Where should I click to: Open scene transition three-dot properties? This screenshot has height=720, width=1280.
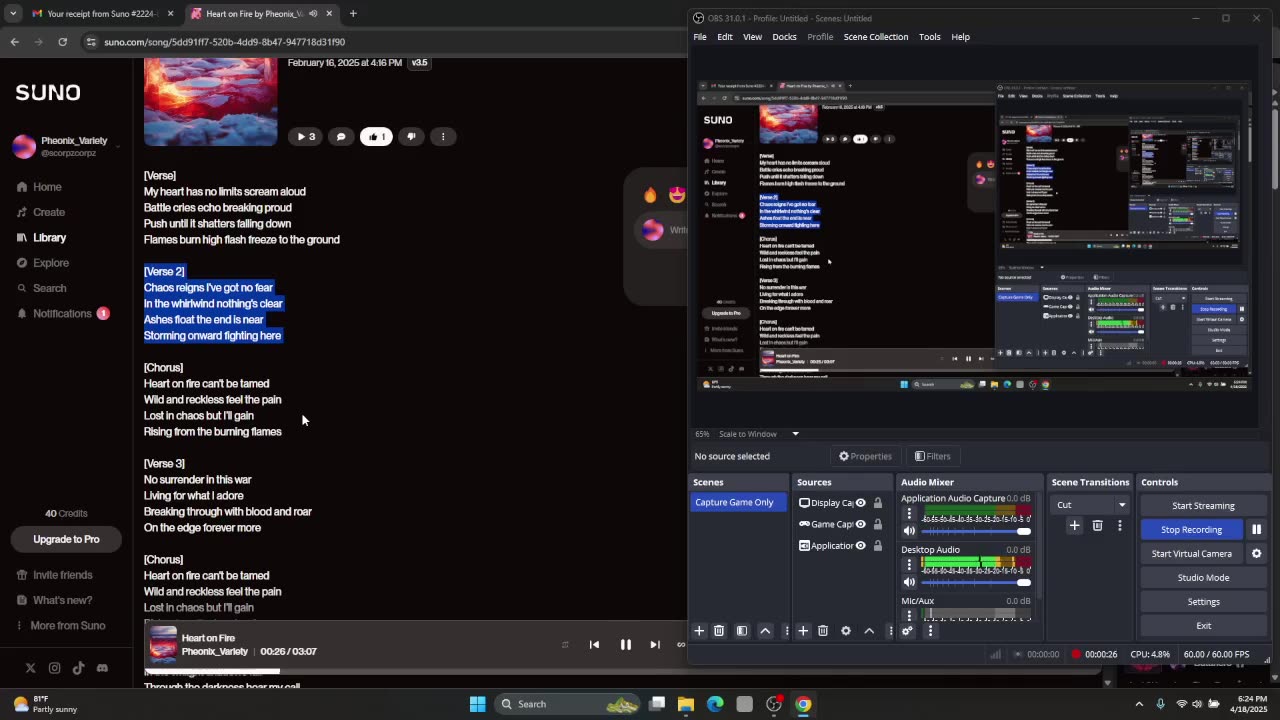(1120, 525)
